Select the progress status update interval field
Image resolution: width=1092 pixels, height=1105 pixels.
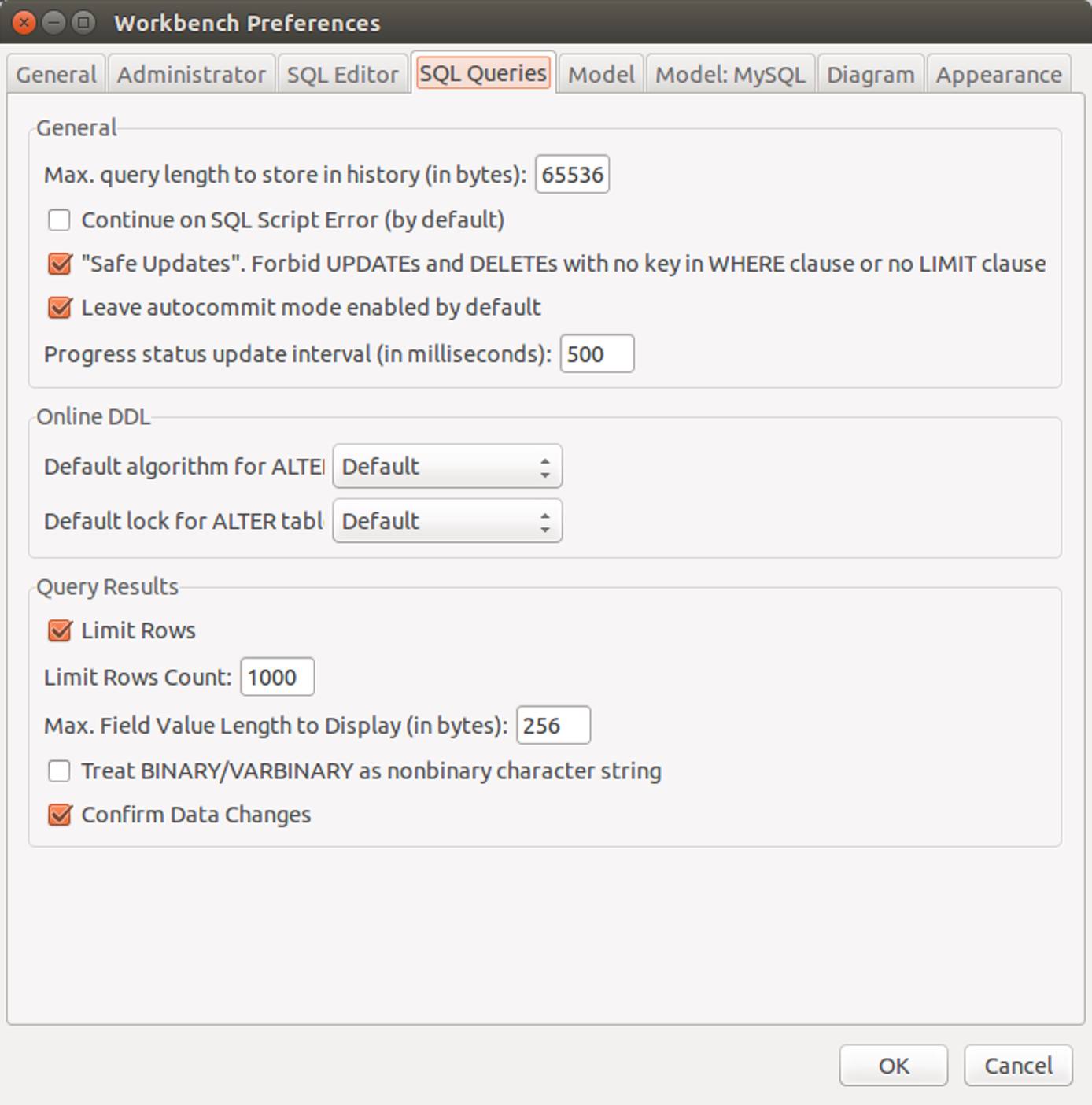tap(596, 354)
